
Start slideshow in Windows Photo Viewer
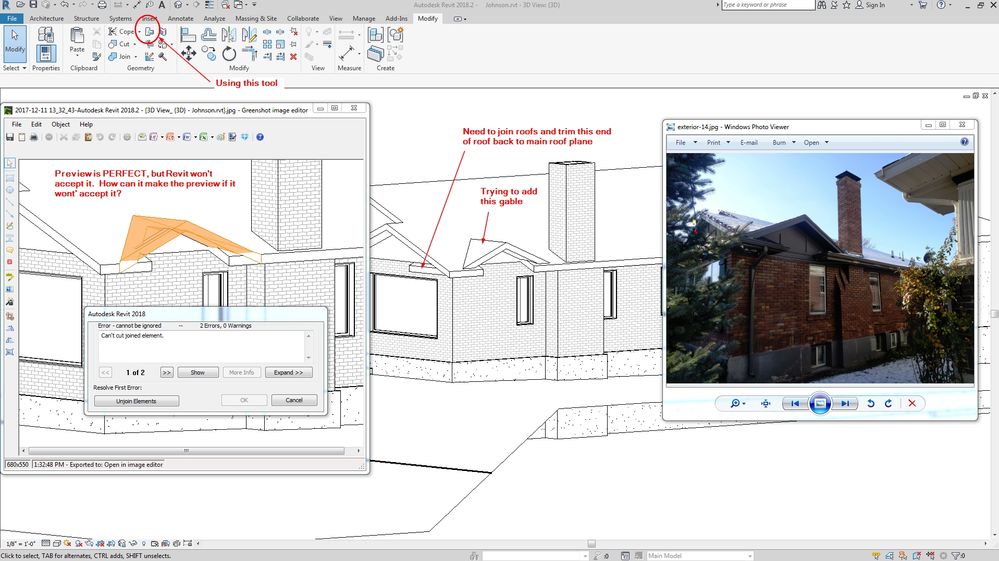[819, 403]
